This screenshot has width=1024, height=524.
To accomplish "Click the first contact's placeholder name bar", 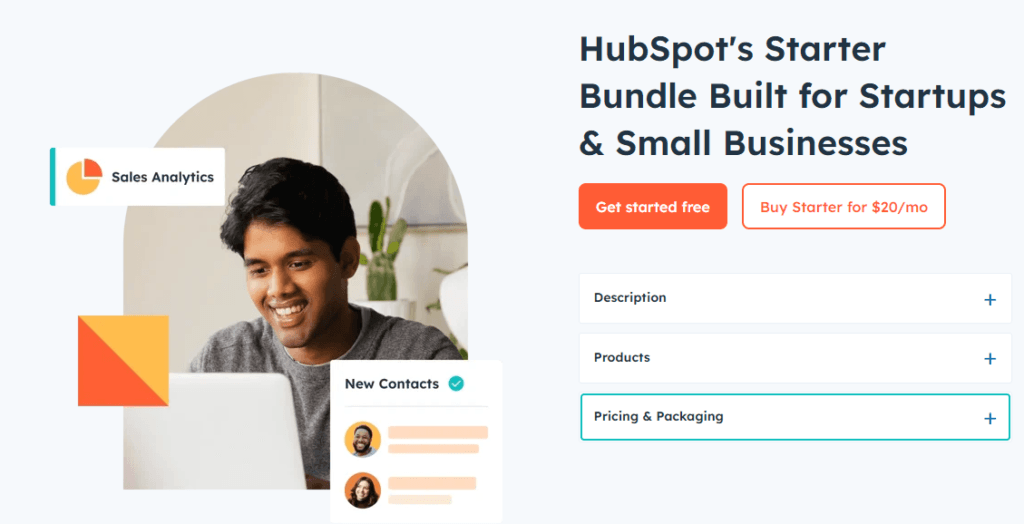I will point(438,433).
